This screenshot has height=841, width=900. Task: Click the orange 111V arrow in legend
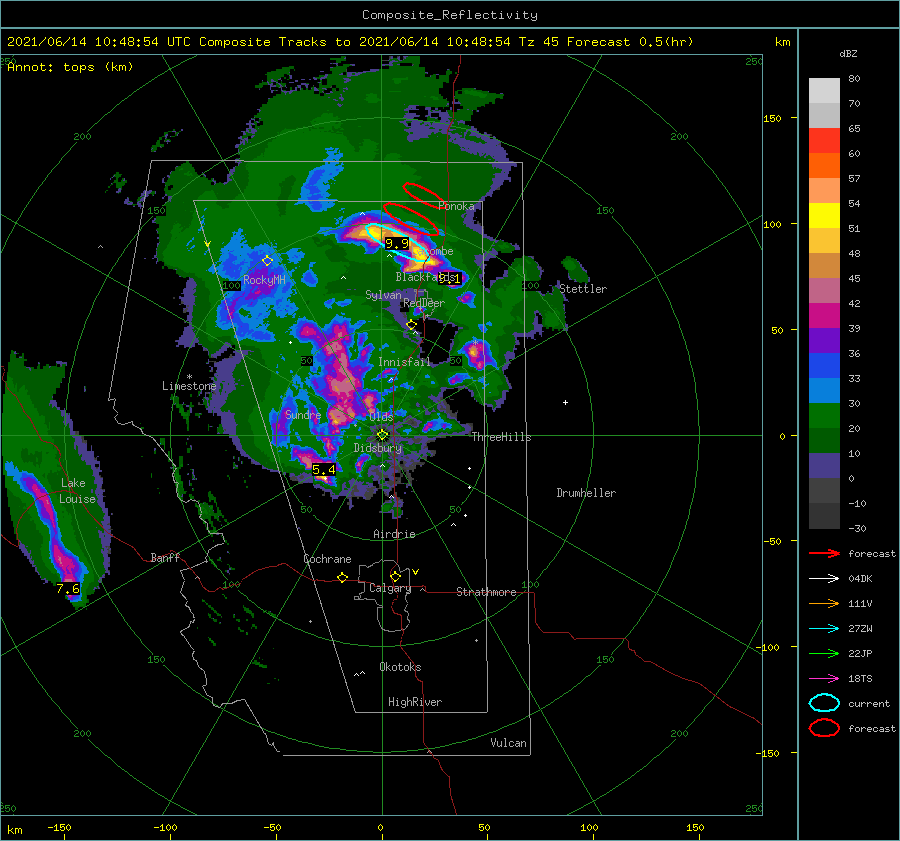(824, 603)
